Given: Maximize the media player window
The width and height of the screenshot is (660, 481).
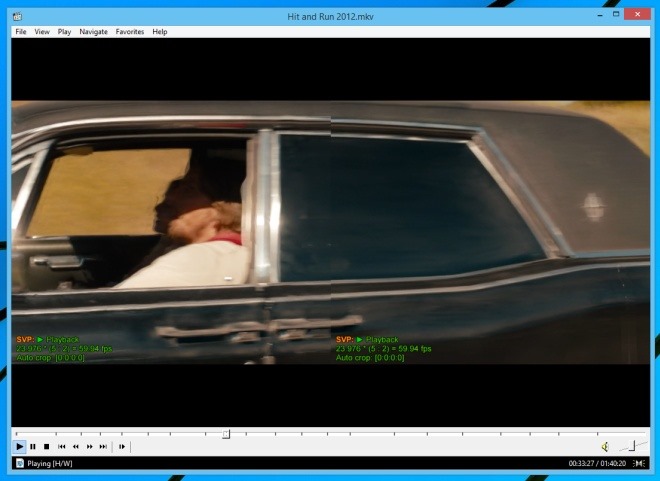Looking at the screenshot, I should point(616,14).
